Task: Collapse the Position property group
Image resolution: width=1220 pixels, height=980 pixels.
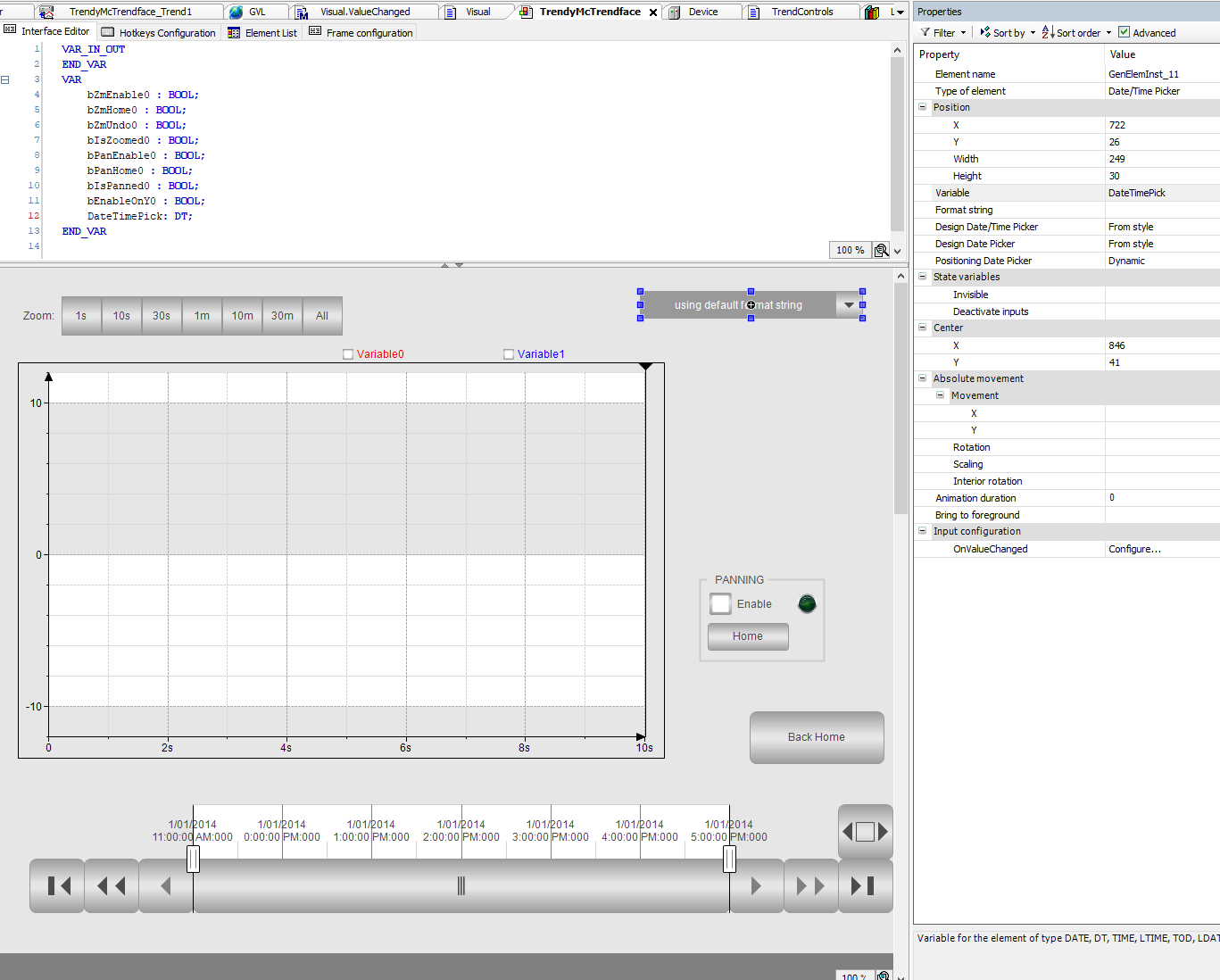Action: 923,107
